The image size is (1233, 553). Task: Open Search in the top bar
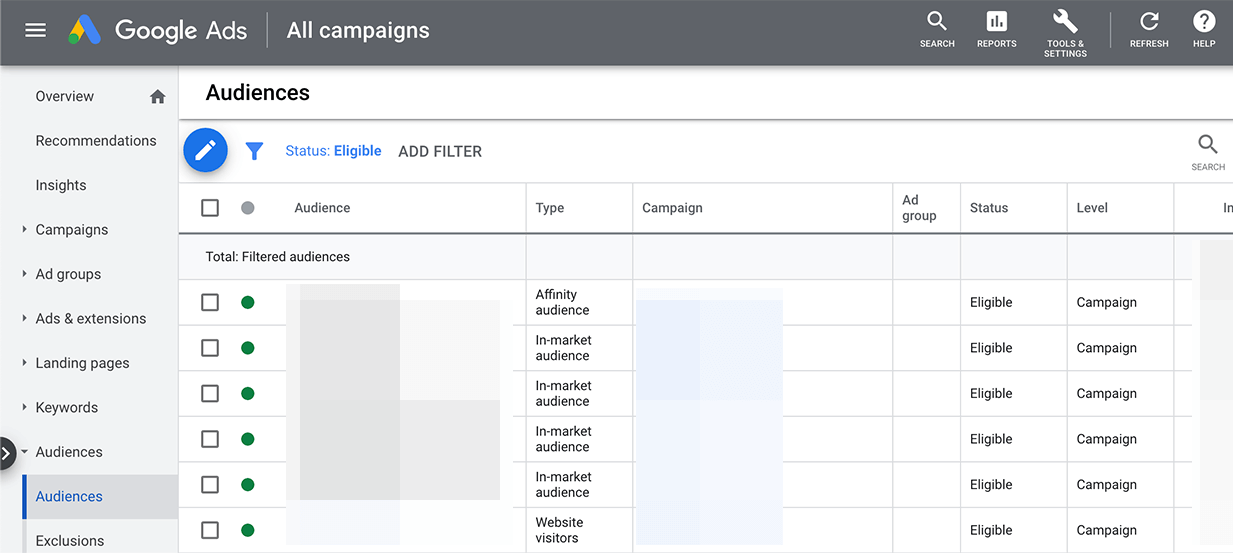point(937,30)
